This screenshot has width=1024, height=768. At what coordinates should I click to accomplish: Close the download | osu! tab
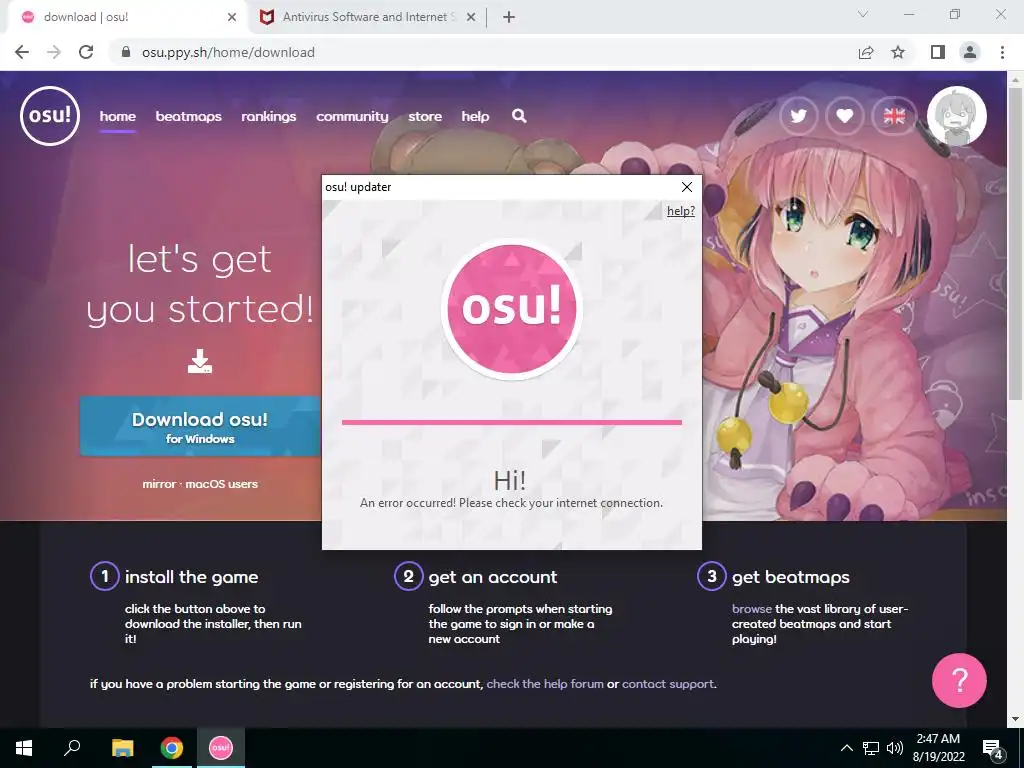232,17
